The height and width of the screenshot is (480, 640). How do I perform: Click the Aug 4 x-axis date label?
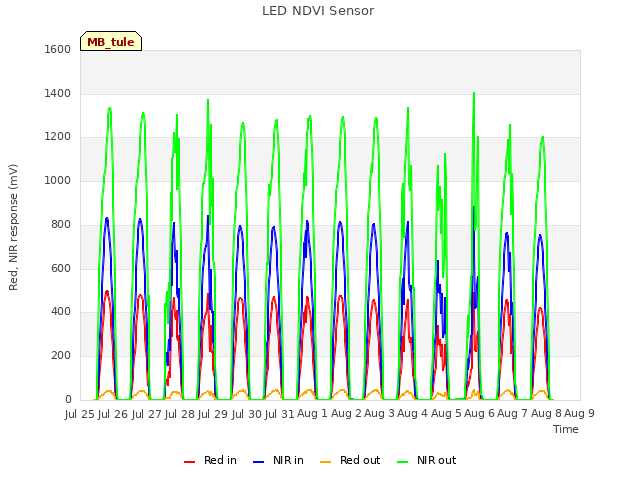coord(412,413)
